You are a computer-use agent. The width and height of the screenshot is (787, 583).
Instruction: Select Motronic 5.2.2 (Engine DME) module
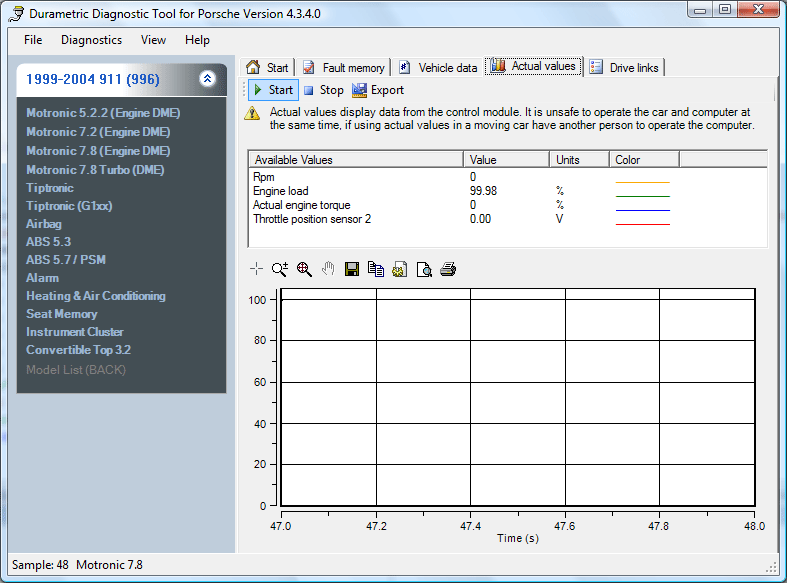103,113
